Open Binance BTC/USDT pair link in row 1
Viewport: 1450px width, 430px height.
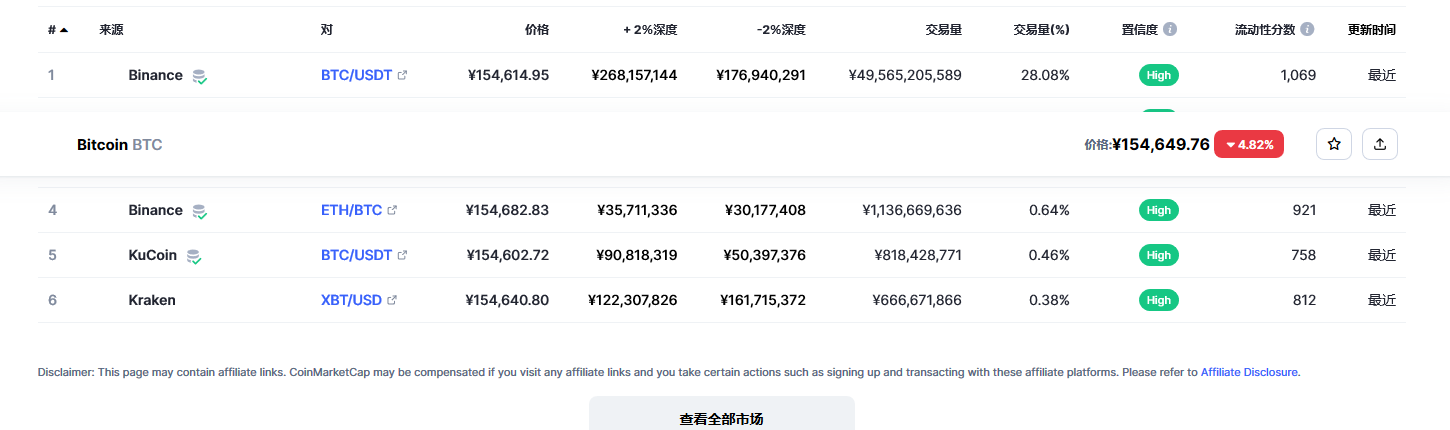[x=356, y=75]
